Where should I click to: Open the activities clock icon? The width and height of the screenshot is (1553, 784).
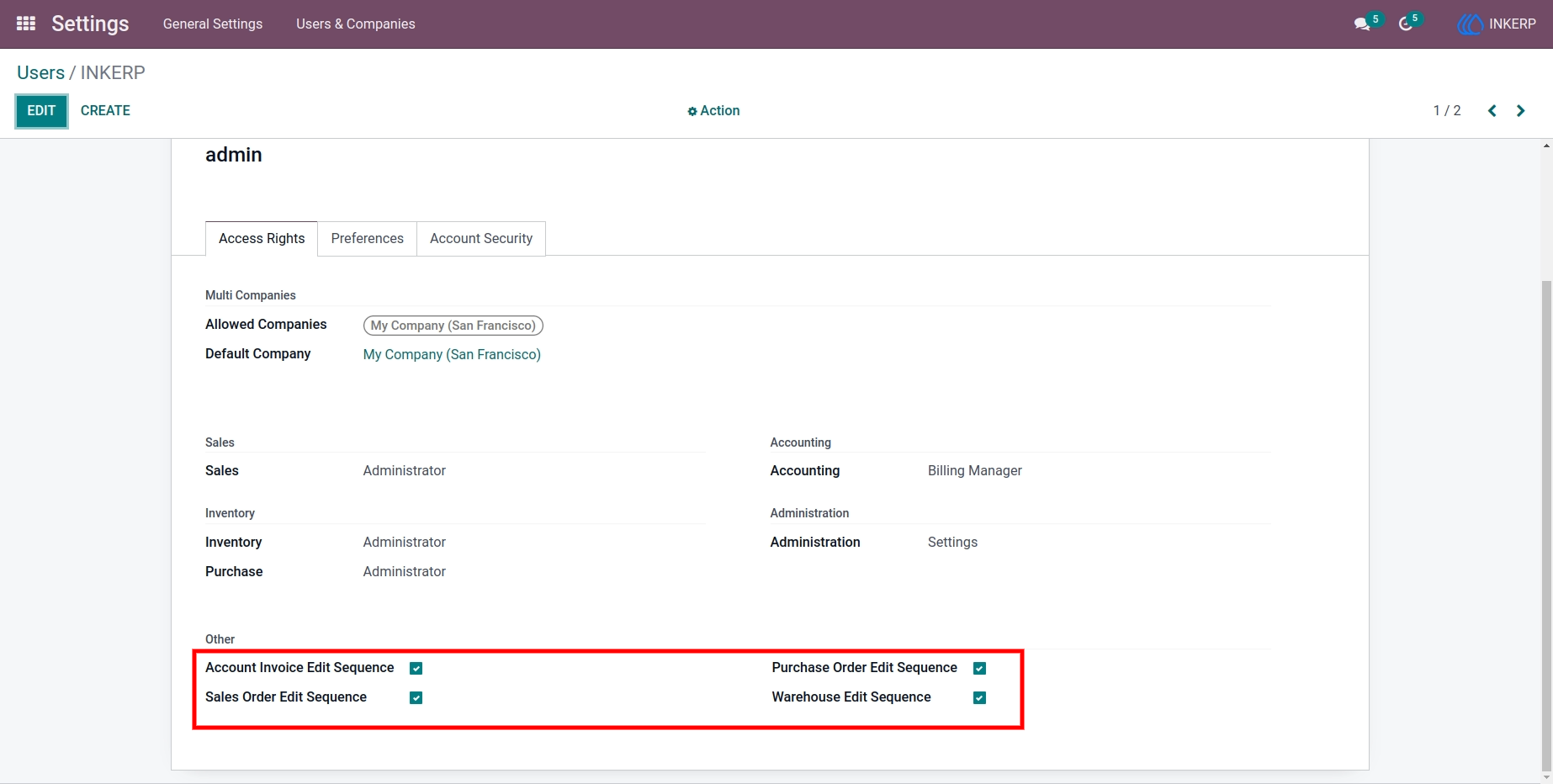coord(1405,24)
